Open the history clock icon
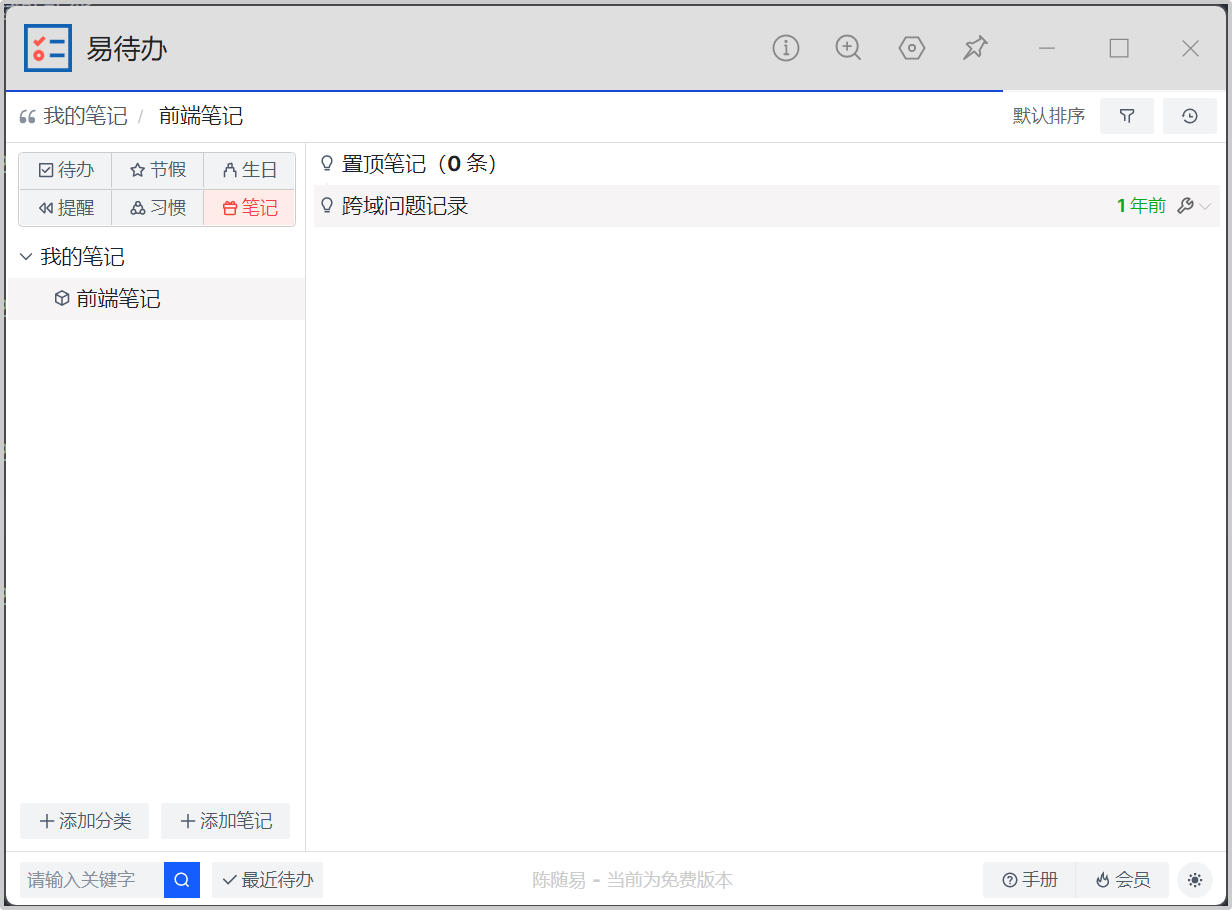The image size is (1232, 910). point(1189,116)
